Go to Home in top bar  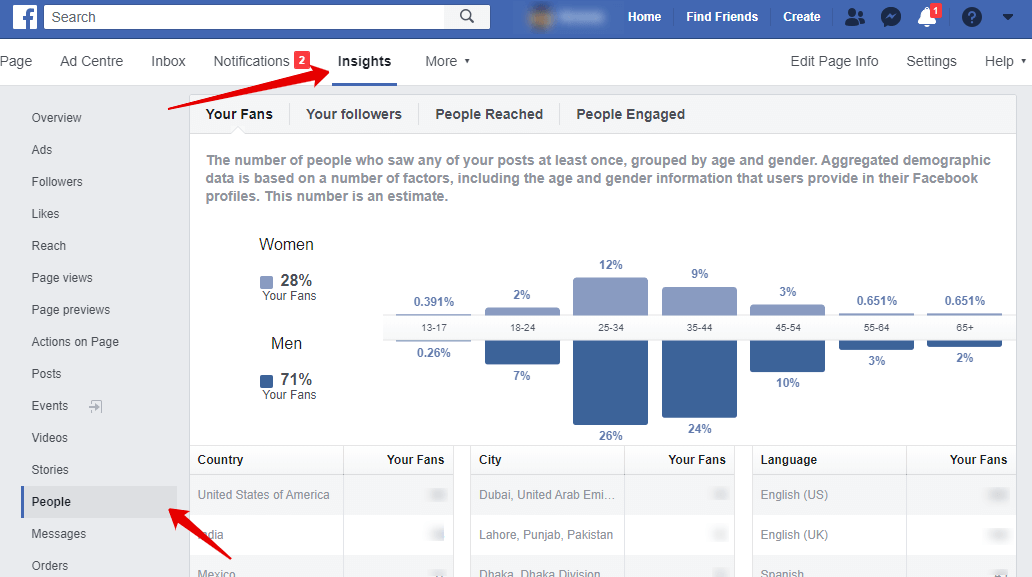click(644, 17)
